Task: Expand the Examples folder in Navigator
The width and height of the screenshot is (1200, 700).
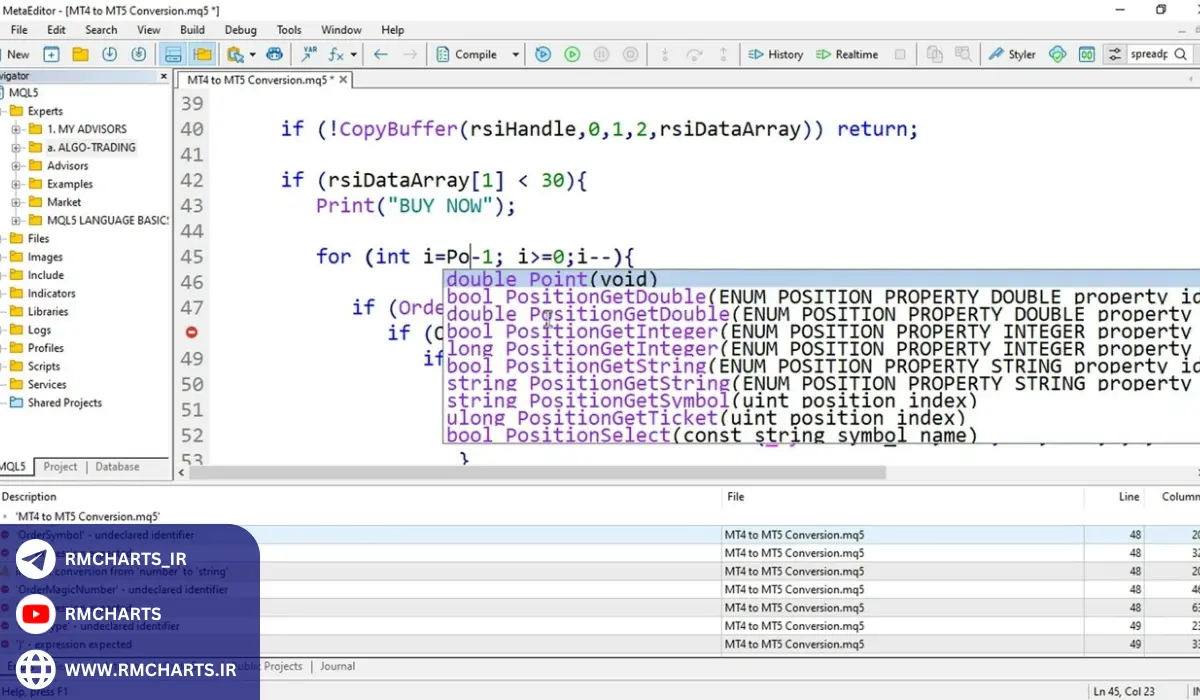Action: tap(16, 184)
